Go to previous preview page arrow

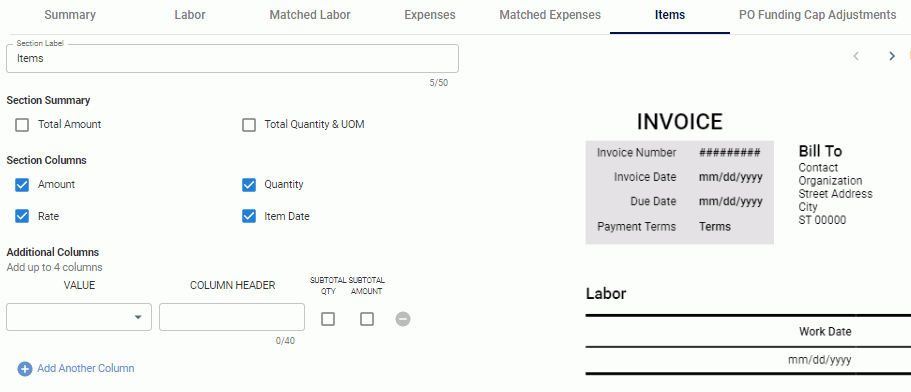coord(856,56)
